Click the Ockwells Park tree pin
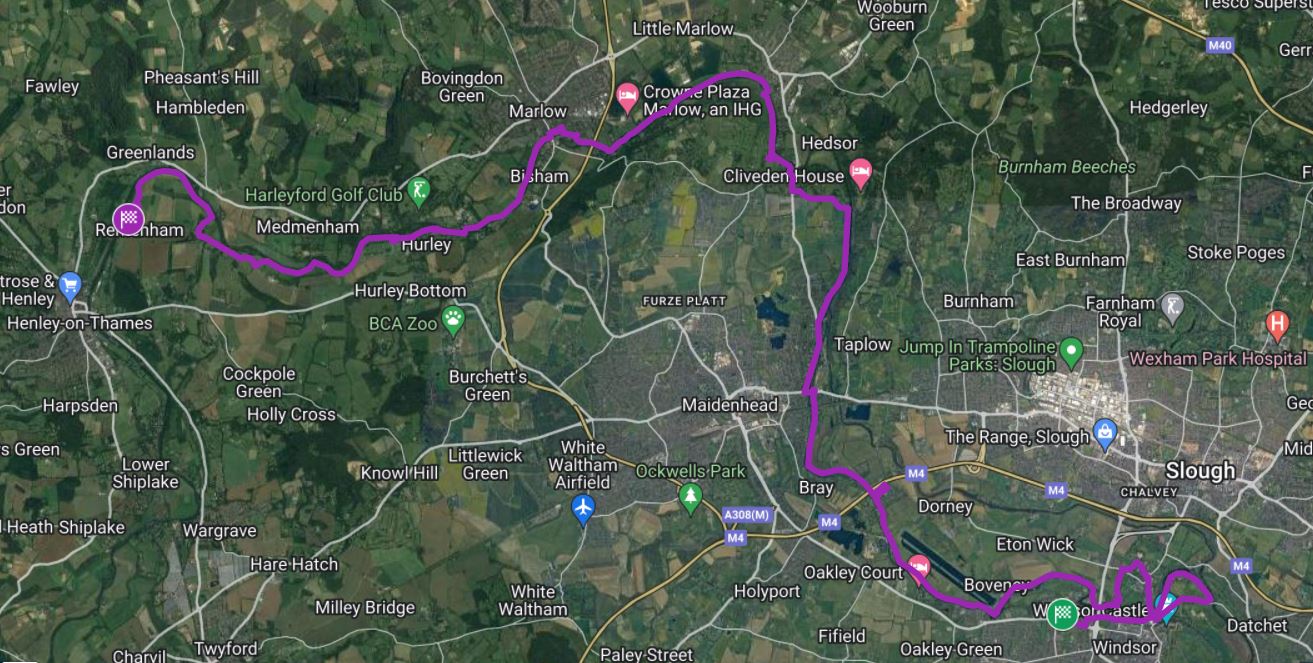1313x663 pixels. click(x=690, y=497)
